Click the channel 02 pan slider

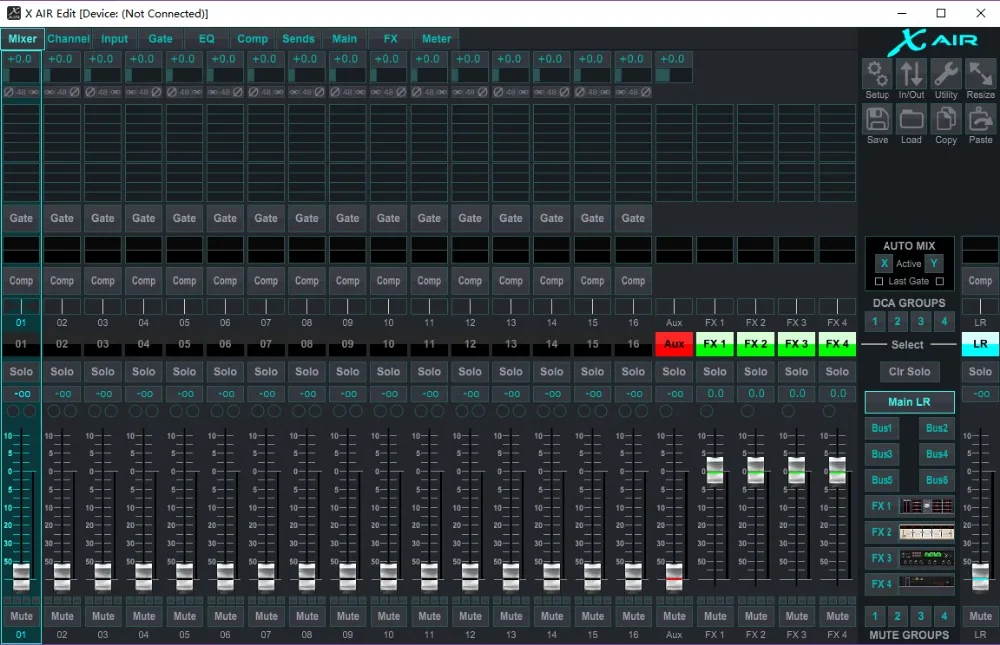click(x=62, y=307)
